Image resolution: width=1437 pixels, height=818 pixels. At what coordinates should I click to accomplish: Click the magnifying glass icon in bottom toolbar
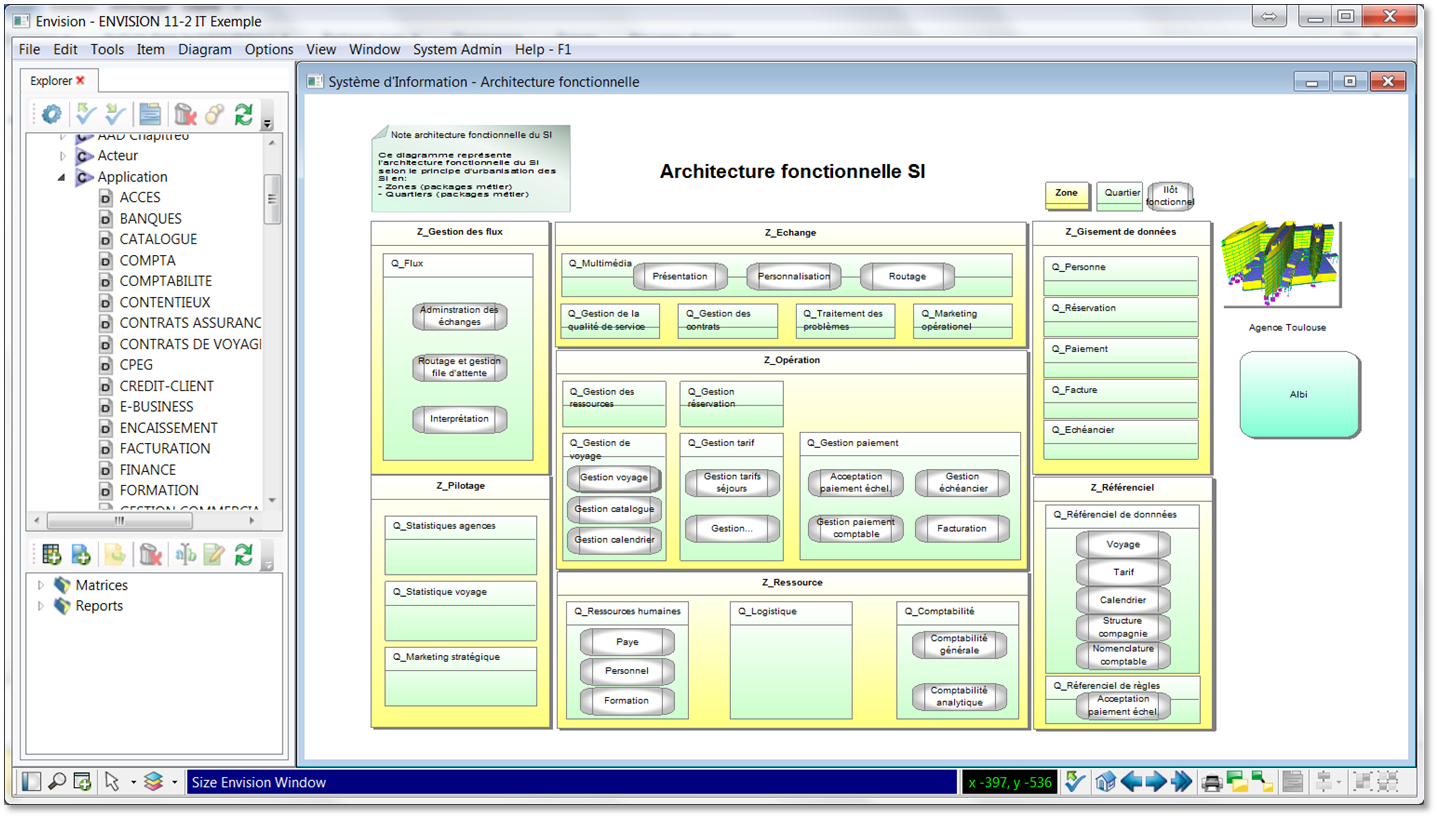click(x=57, y=782)
